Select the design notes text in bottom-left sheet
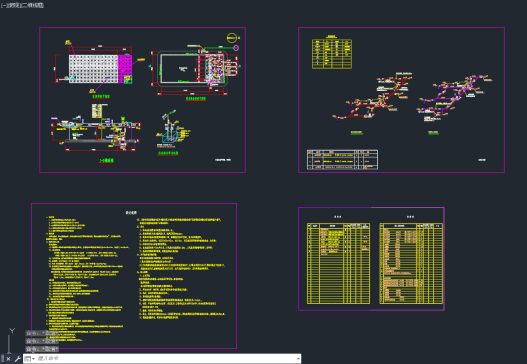The image size is (527, 364). point(136,279)
